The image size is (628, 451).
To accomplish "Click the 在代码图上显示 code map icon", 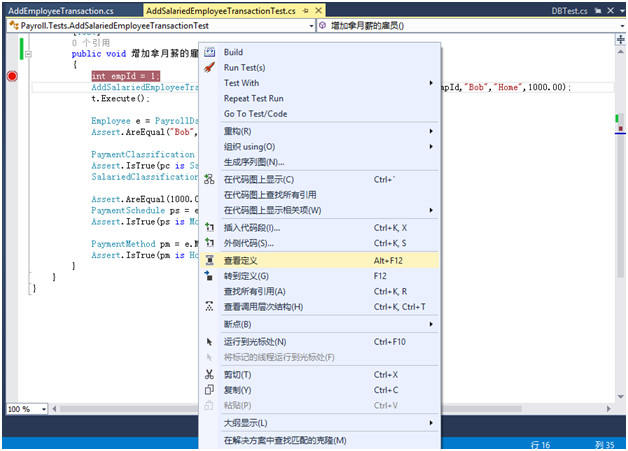I will click(x=209, y=180).
